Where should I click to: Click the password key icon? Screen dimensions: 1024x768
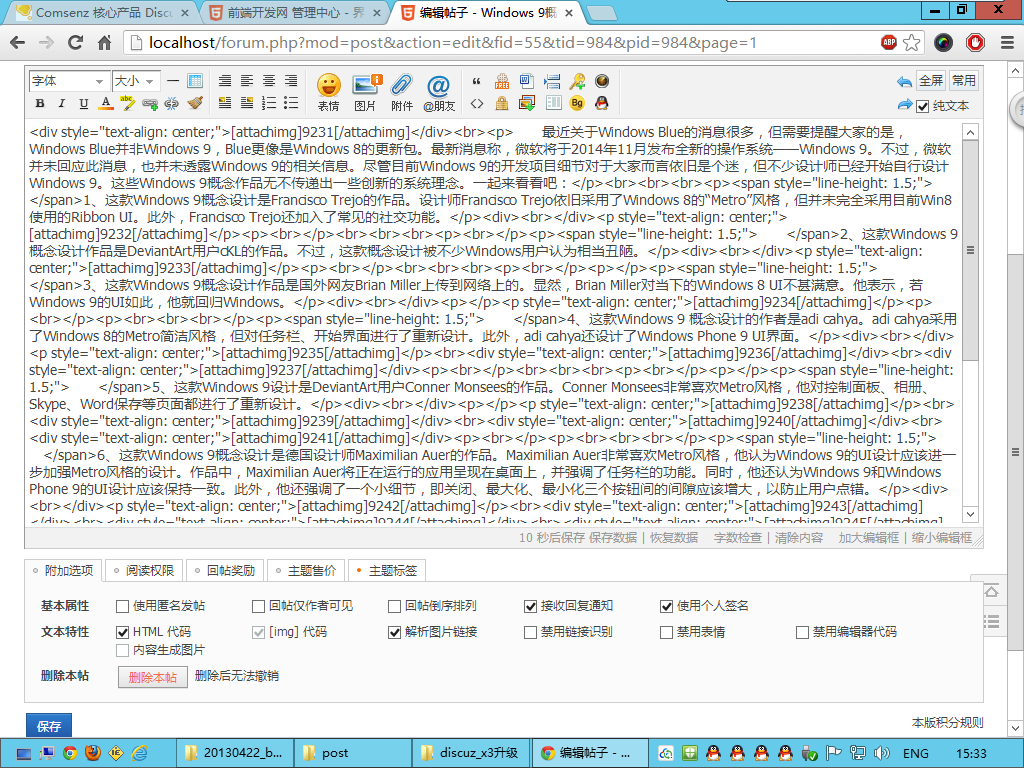click(x=577, y=81)
